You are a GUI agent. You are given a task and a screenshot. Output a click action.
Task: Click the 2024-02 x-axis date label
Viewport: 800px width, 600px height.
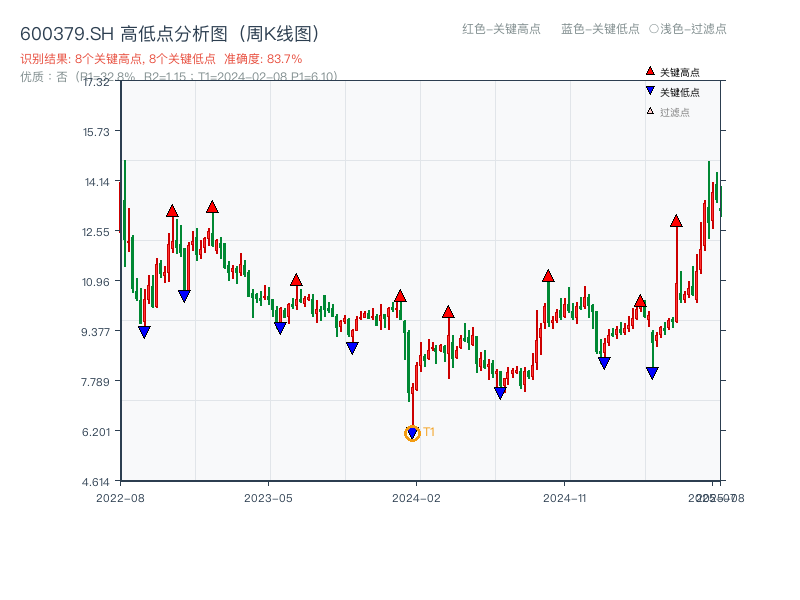pyautogui.click(x=418, y=497)
